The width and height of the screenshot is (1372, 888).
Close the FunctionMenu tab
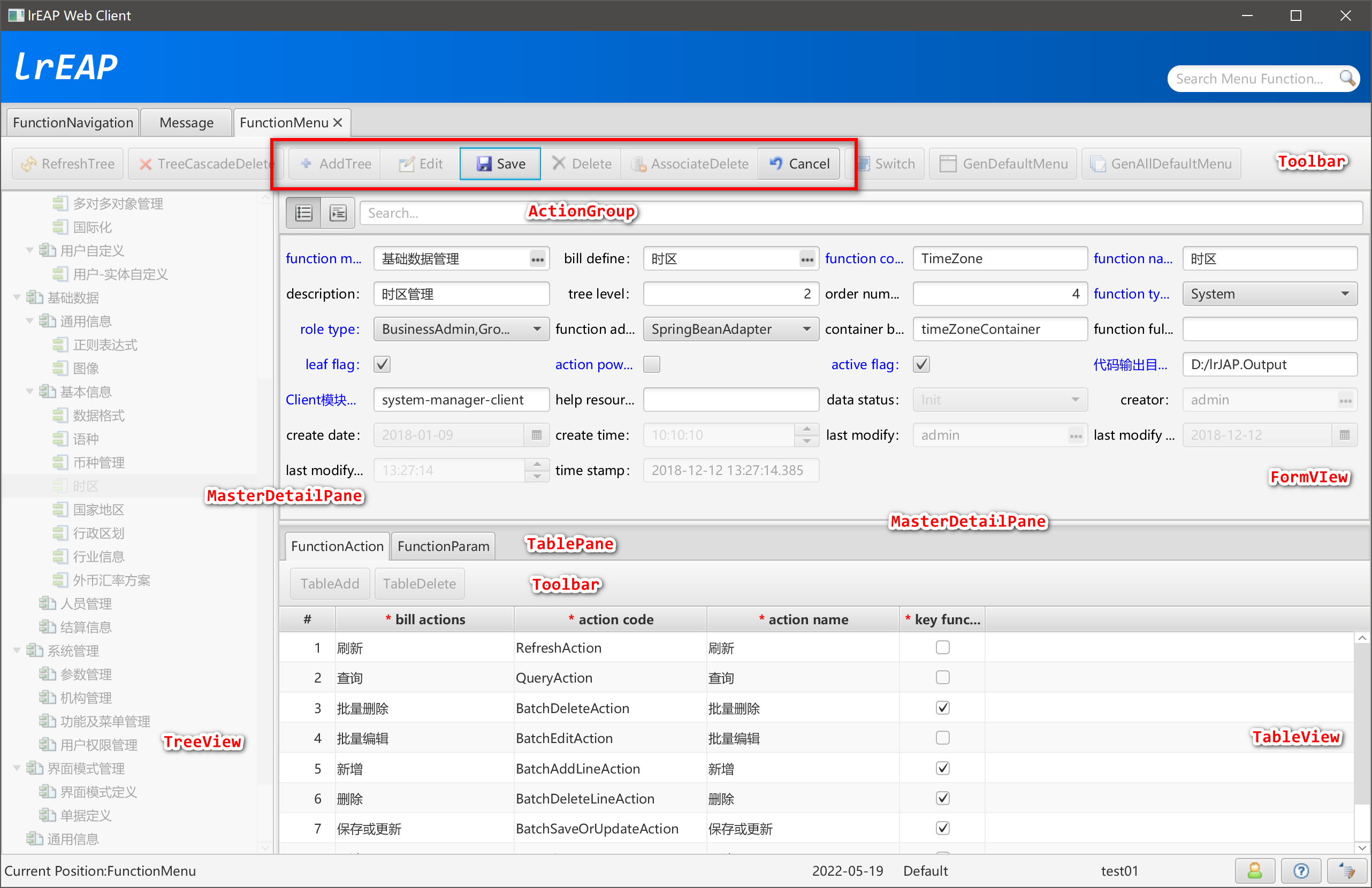[338, 122]
